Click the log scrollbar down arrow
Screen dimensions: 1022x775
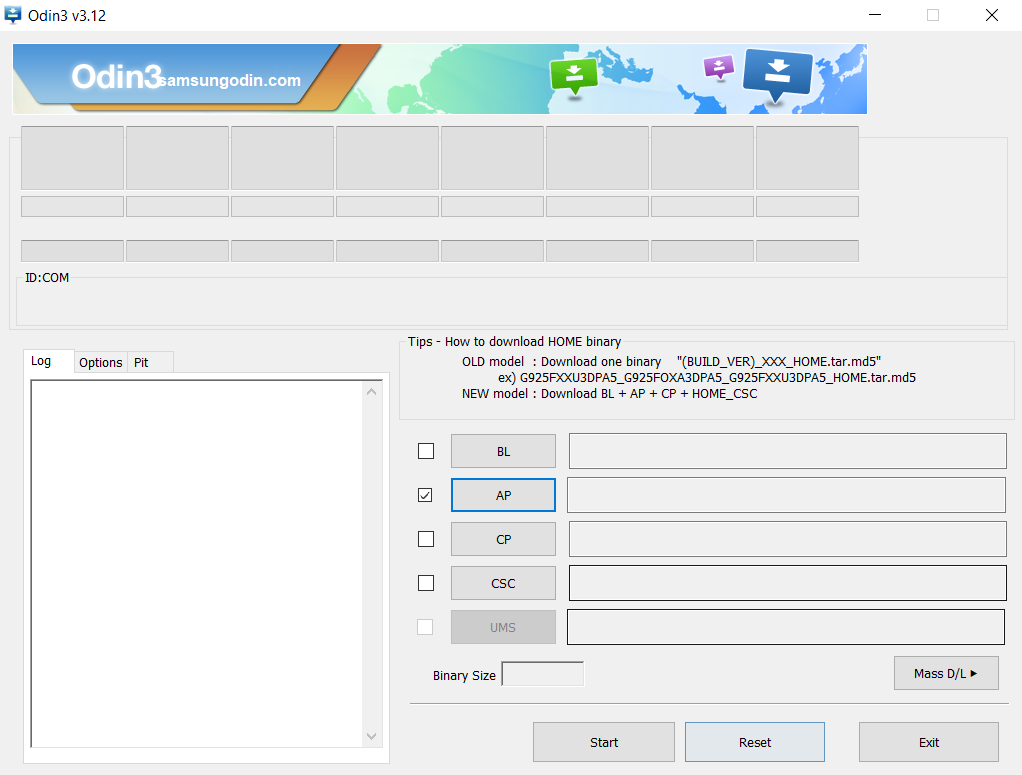(x=372, y=736)
